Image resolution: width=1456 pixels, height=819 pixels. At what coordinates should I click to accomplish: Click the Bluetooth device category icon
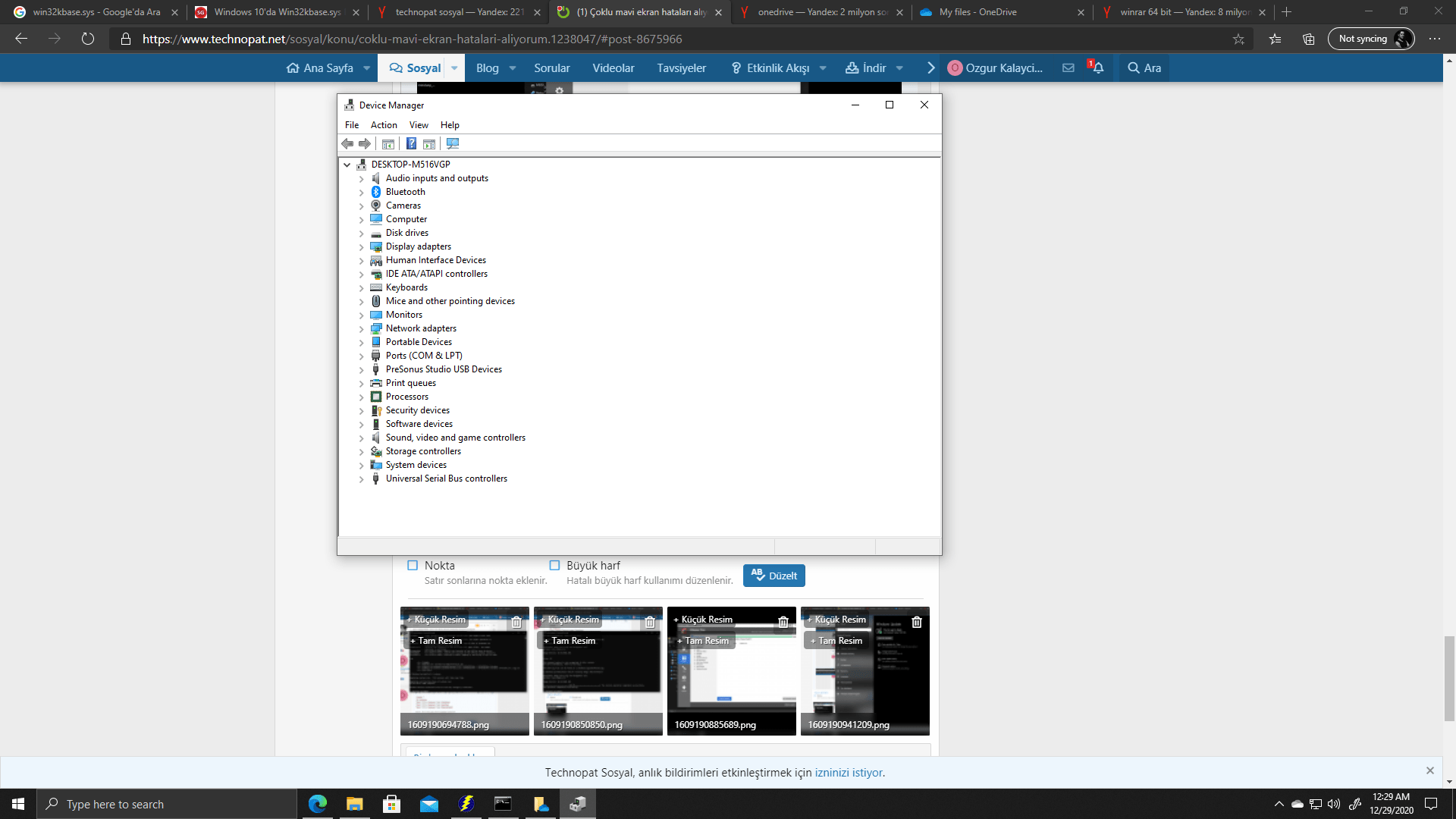coord(375,192)
